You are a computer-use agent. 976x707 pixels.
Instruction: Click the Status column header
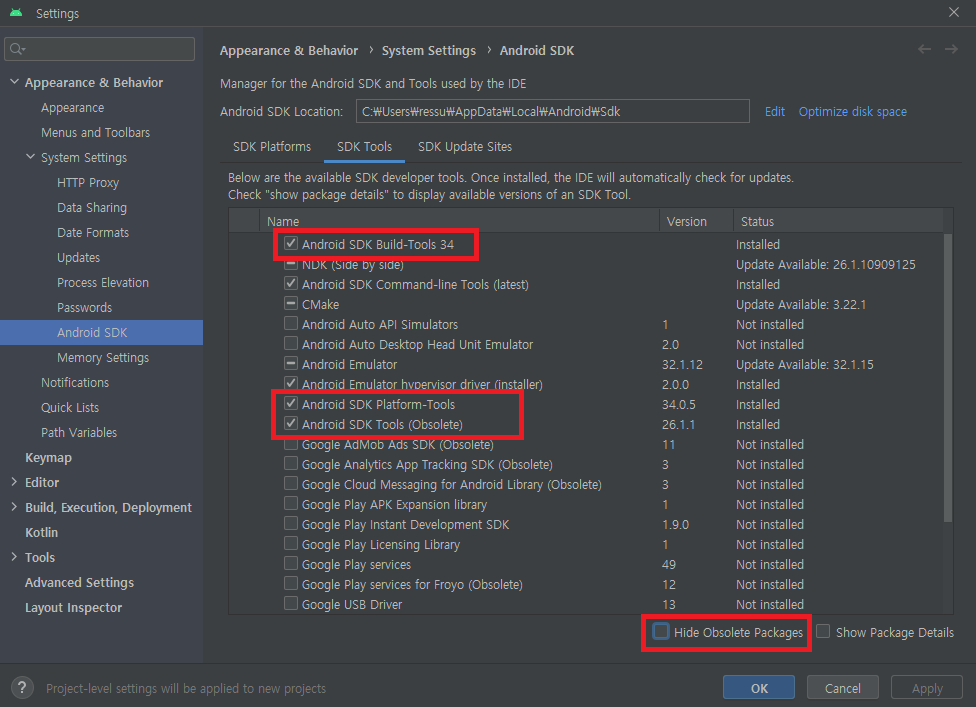tap(838, 221)
